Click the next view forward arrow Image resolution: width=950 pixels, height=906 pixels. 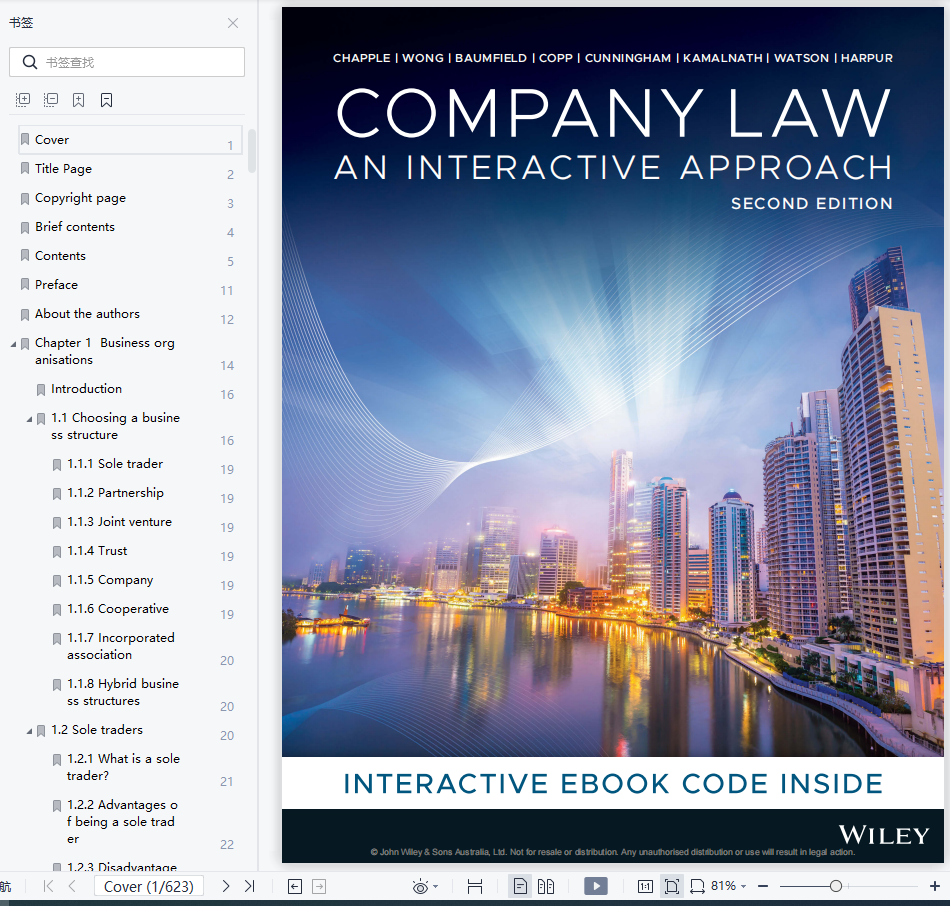[x=319, y=887]
